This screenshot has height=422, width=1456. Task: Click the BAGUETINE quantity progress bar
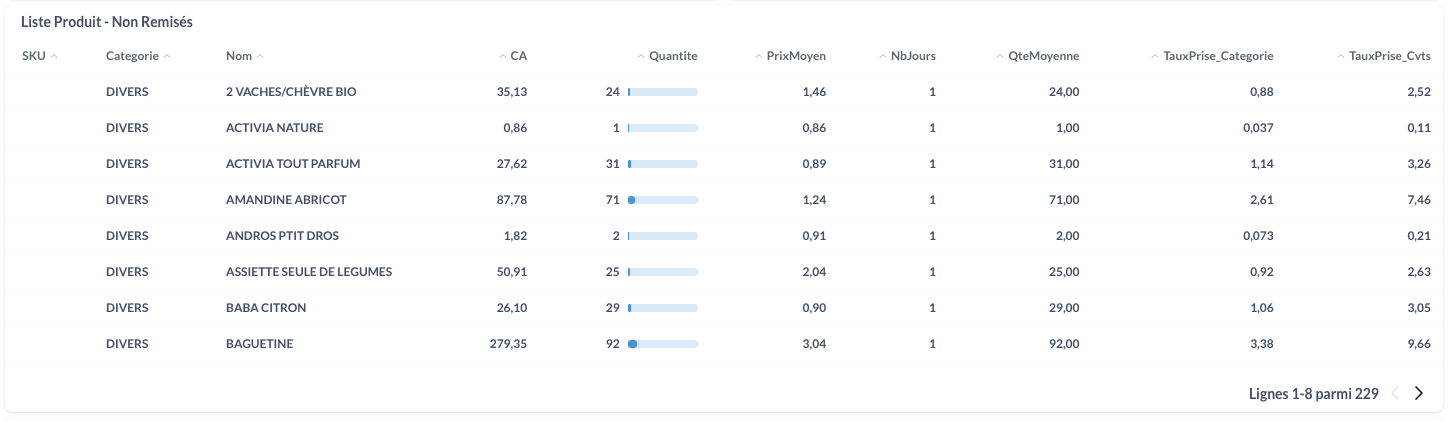pyautogui.click(x=662, y=344)
